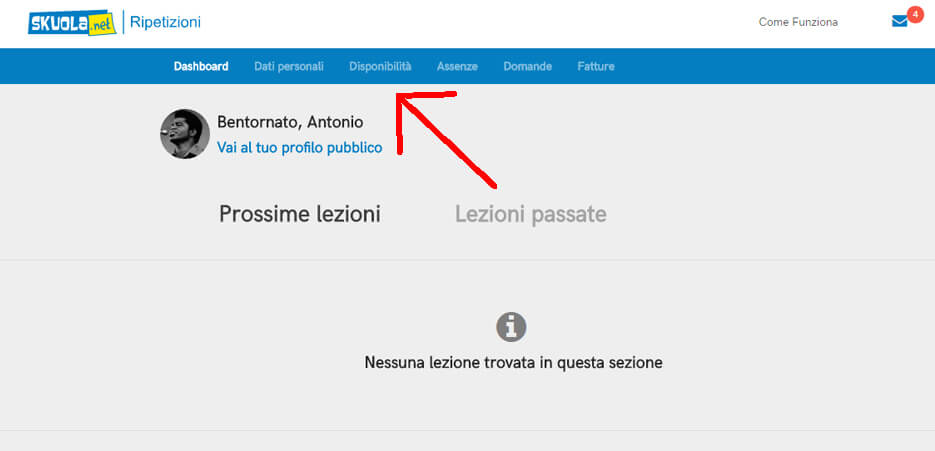Click the red notification badge showing 4
This screenshot has width=935, height=451.
point(914,14)
